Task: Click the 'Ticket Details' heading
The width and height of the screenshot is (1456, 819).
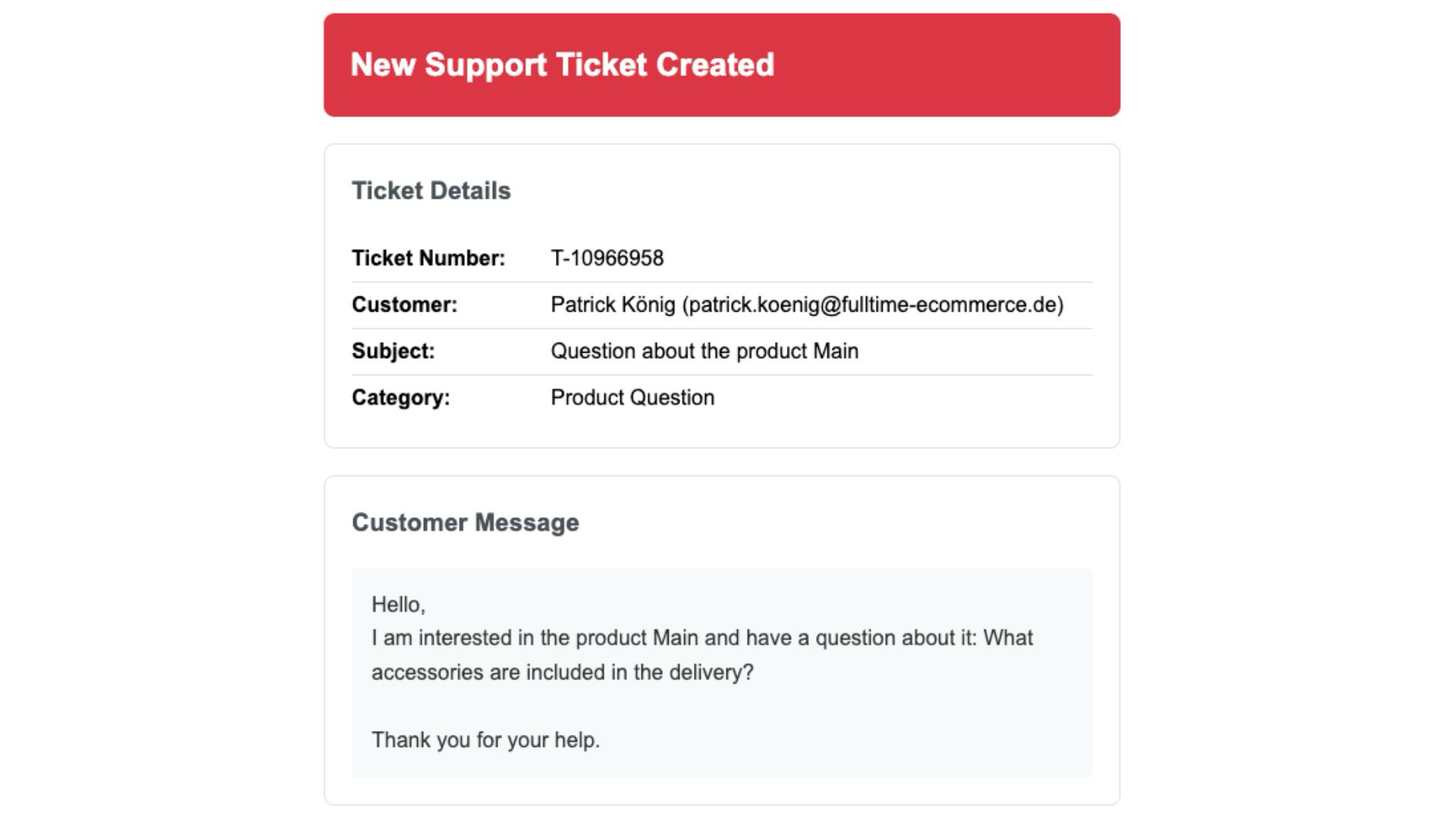Action: coord(431,191)
